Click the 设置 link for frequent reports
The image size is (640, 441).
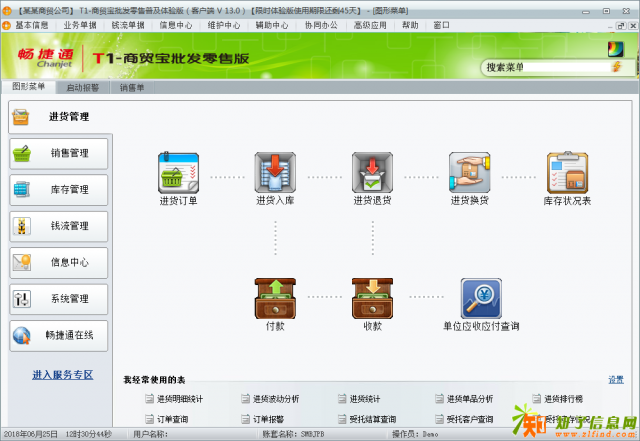pyautogui.click(x=616, y=380)
